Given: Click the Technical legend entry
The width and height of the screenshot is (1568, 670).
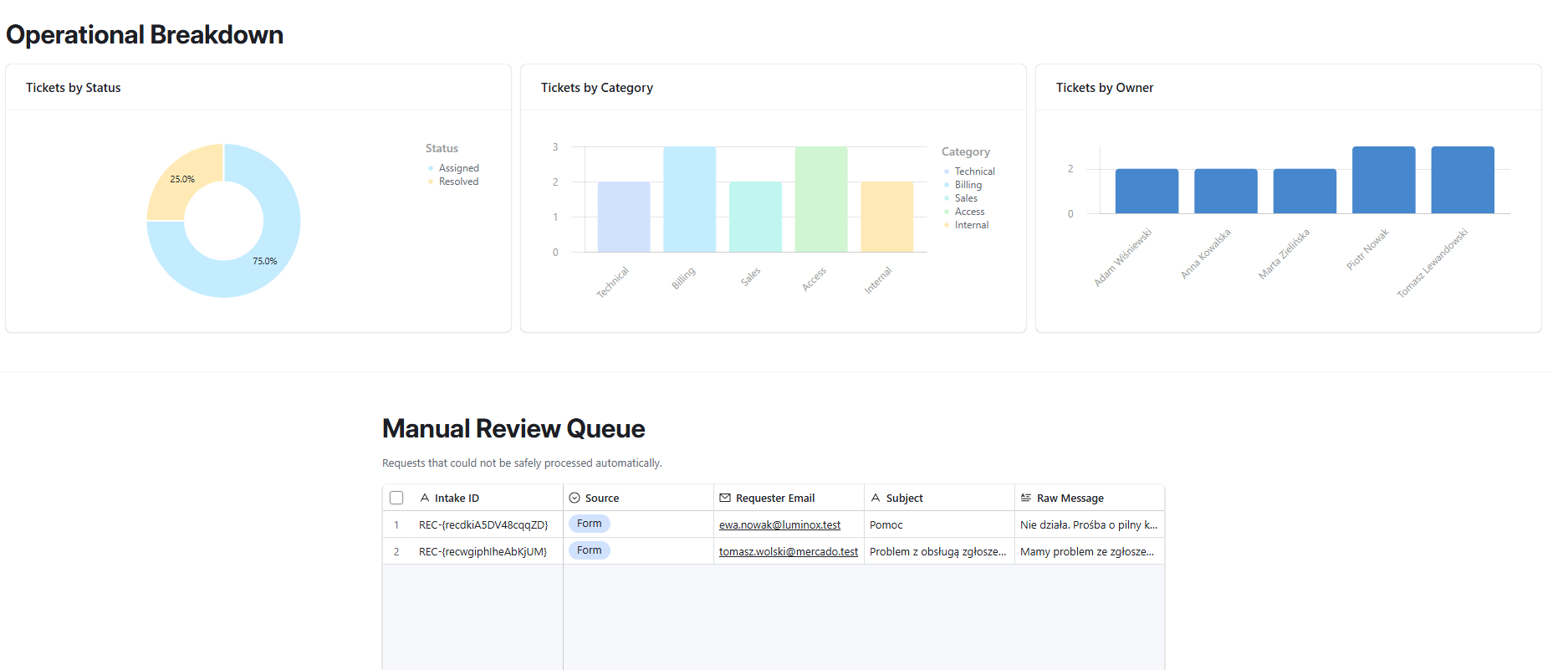Looking at the screenshot, I should (969, 171).
